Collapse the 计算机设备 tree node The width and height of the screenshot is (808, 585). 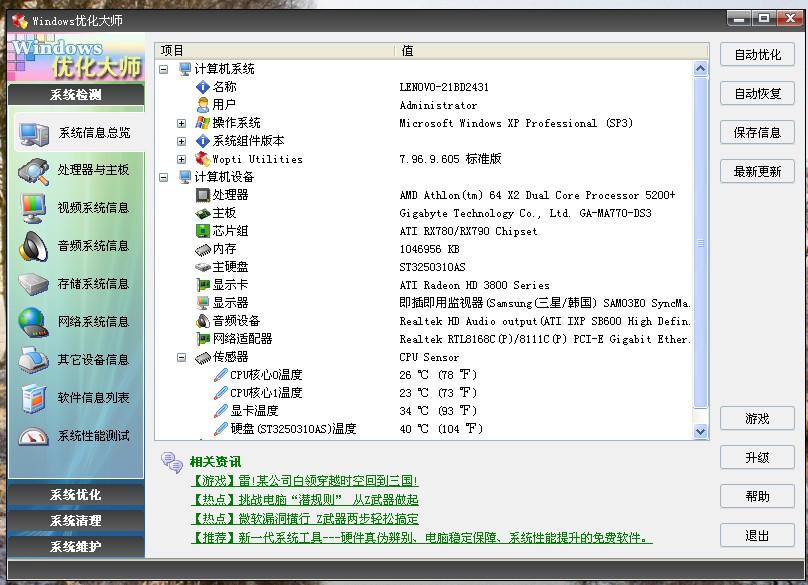click(x=164, y=177)
